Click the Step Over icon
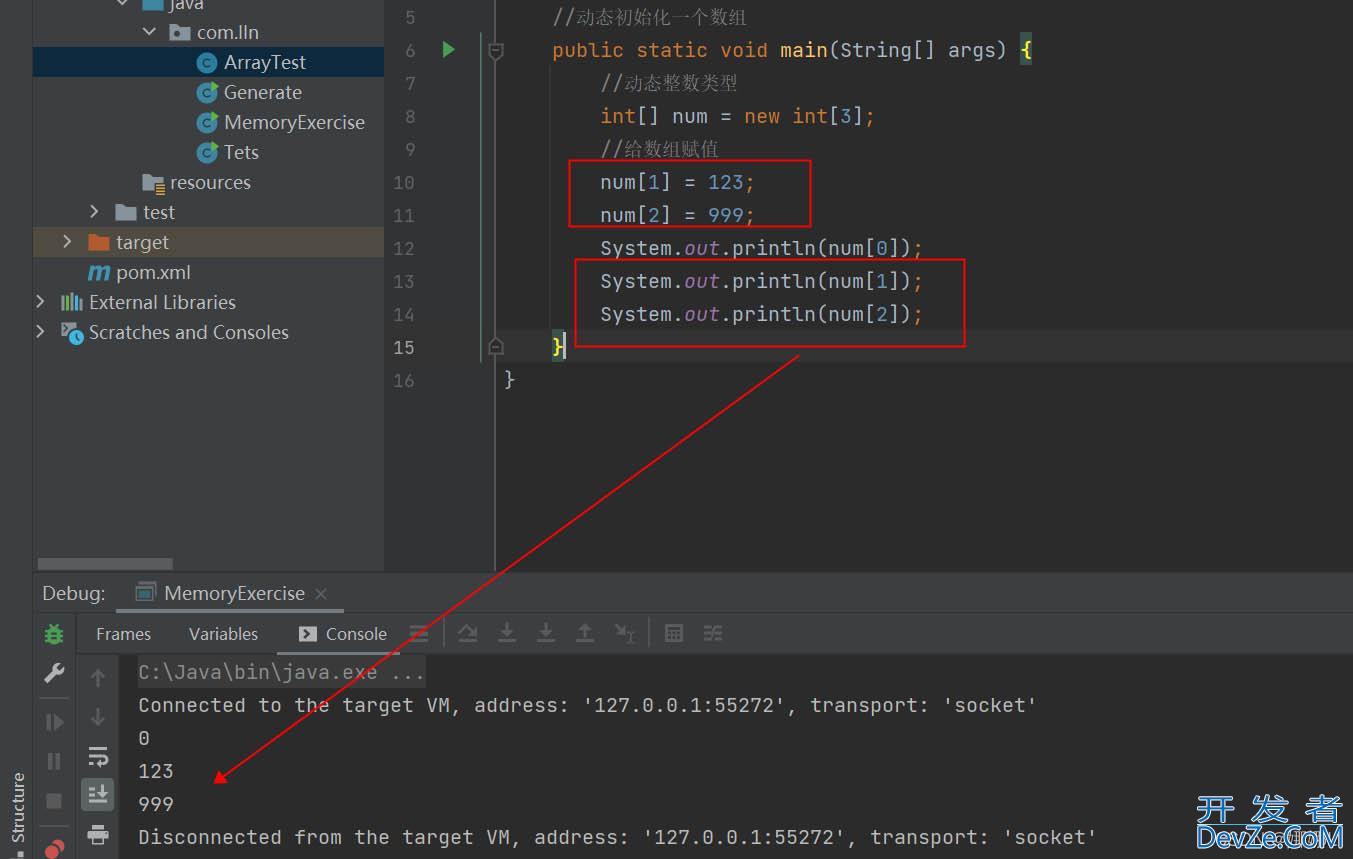The width and height of the screenshot is (1353, 859). pyautogui.click(x=467, y=633)
